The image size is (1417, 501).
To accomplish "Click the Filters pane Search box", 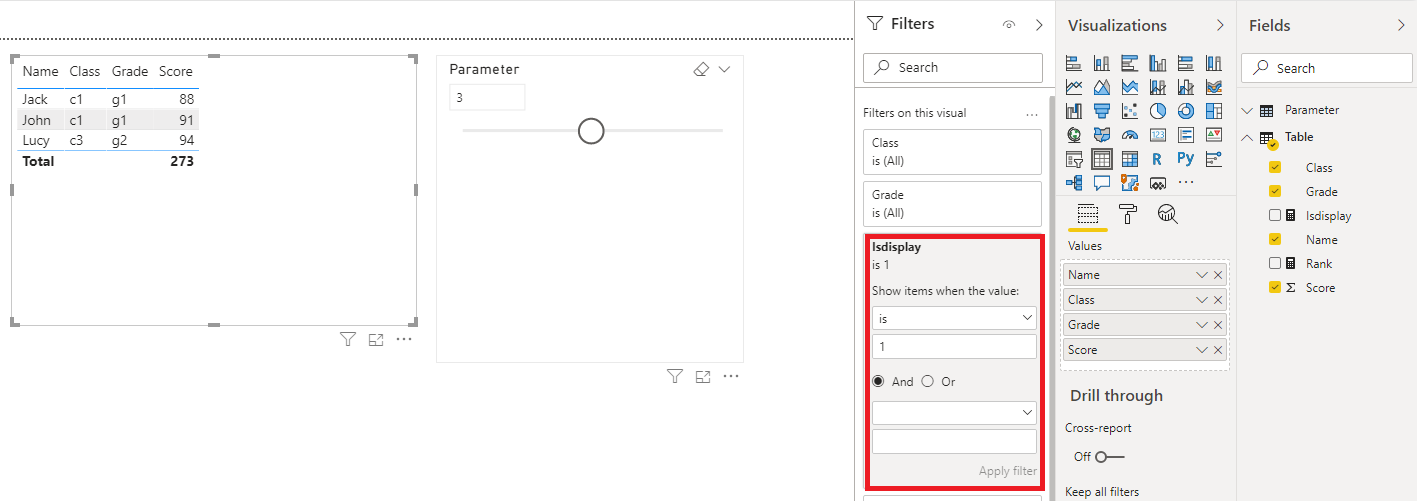I will (952, 67).
